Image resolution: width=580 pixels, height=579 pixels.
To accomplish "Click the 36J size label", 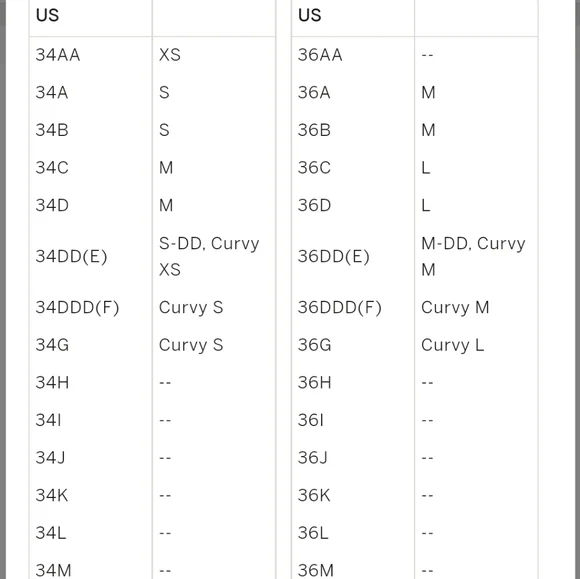I will (313, 458).
